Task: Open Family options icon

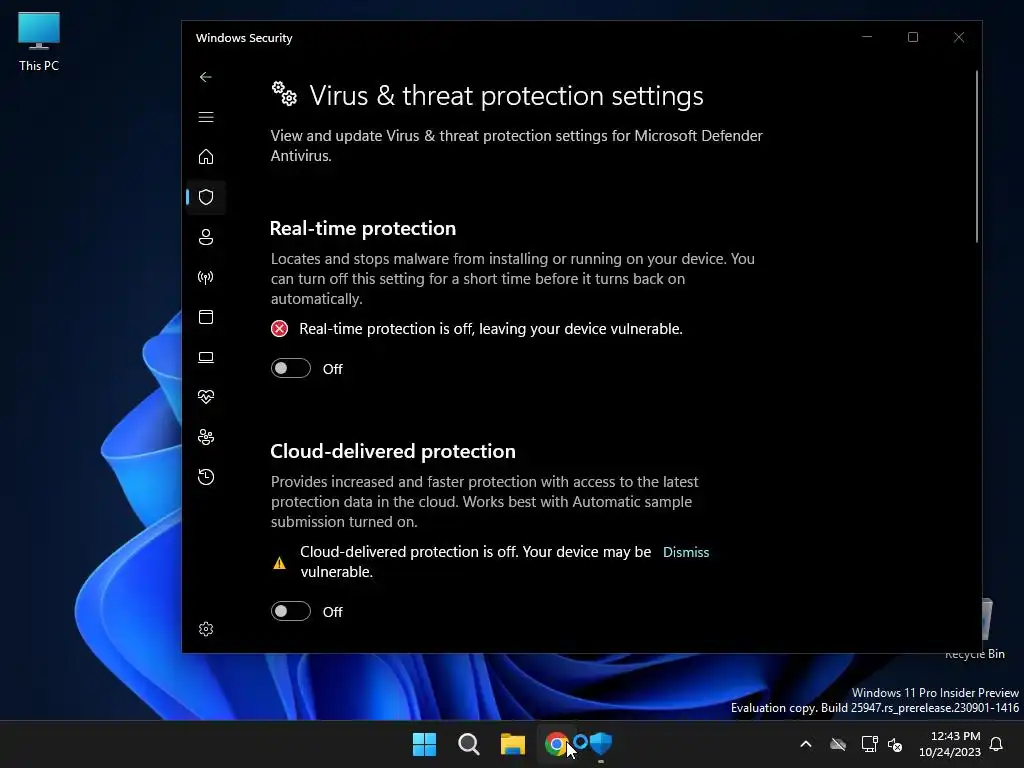Action: 206,437
